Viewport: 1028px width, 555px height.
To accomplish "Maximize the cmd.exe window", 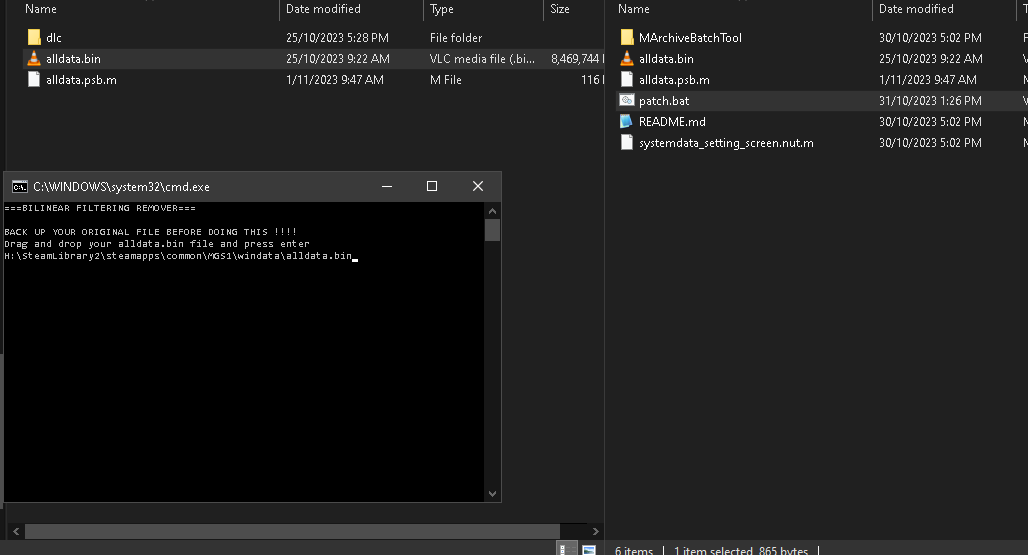I will click(x=431, y=186).
